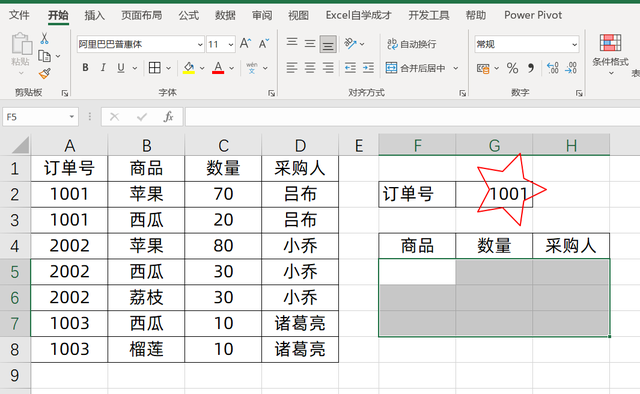Screen dimensions: 640x394
Task: Expand merge and center options arrow
Action: [456, 68]
